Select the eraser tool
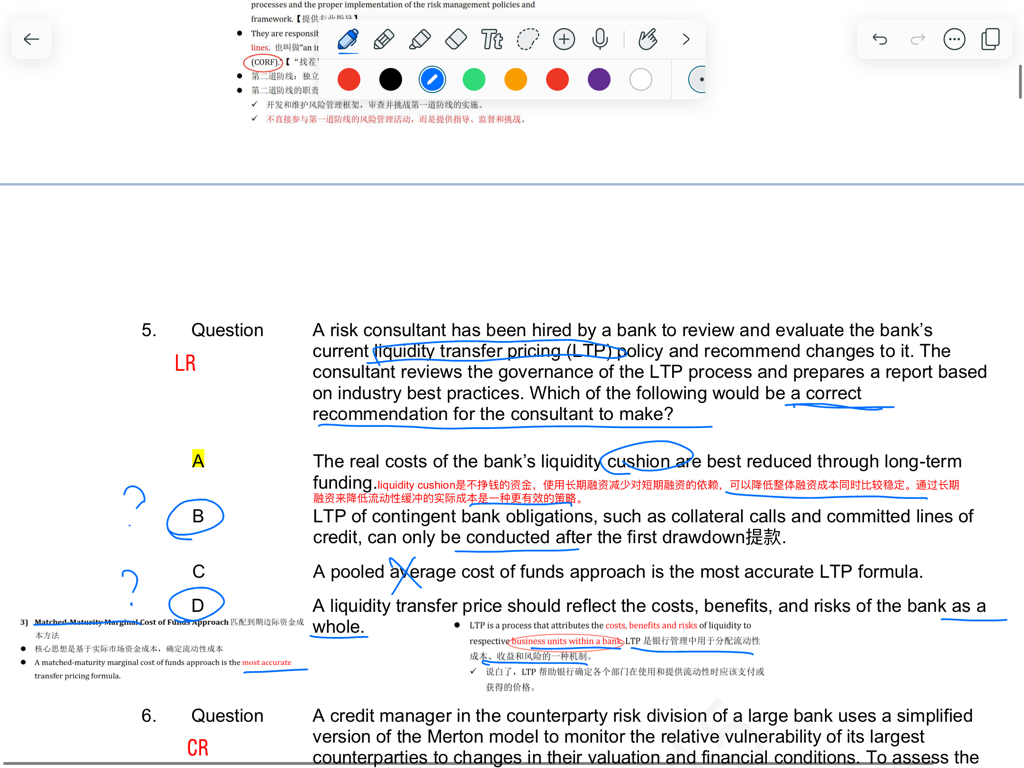Viewport: 1024px width, 768px height. click(x=456, y=39)
